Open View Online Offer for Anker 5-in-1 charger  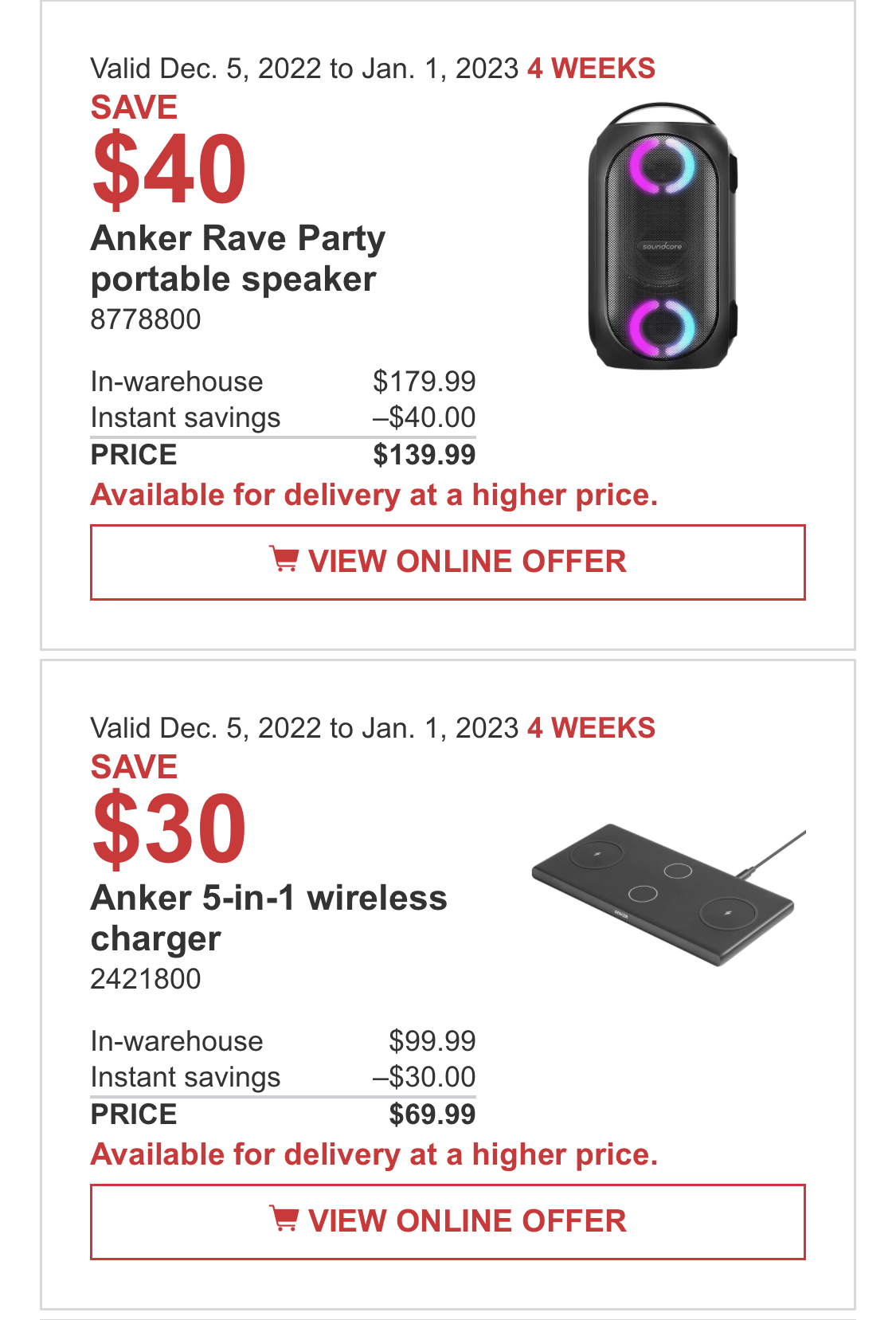(x=448, y=1222)
